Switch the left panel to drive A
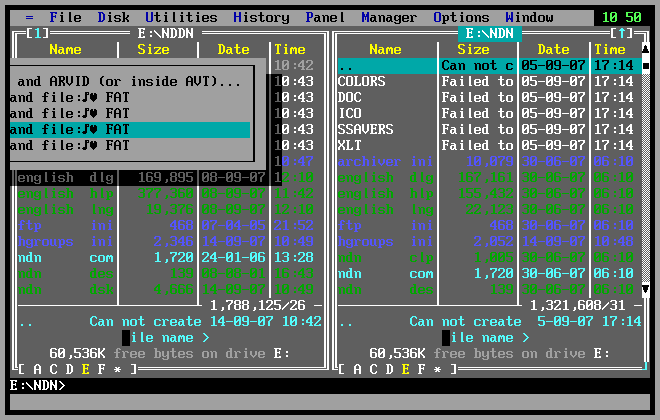660x420 pixels. click(x=37, y=369)
